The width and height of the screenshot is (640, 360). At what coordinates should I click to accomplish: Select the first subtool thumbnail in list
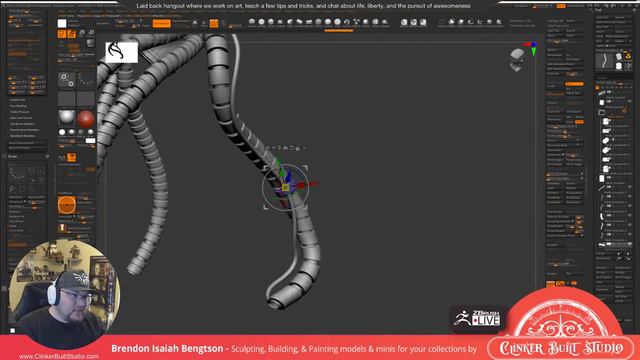(x=602, y=93)
